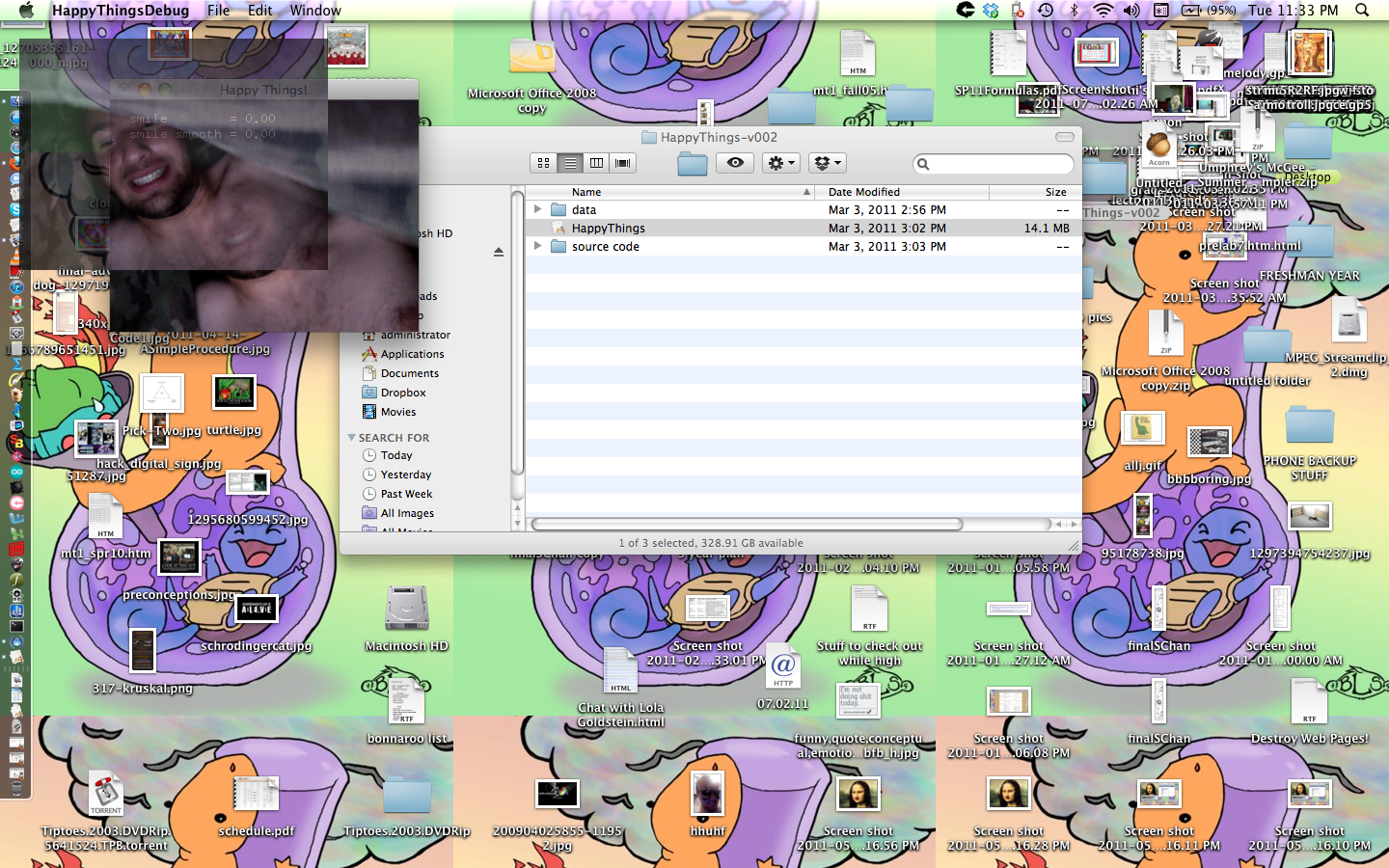The height and width of the screenshot is (868, 1389).
Task: Select Today saved search in sidebar
Action: tap(395, 455)
